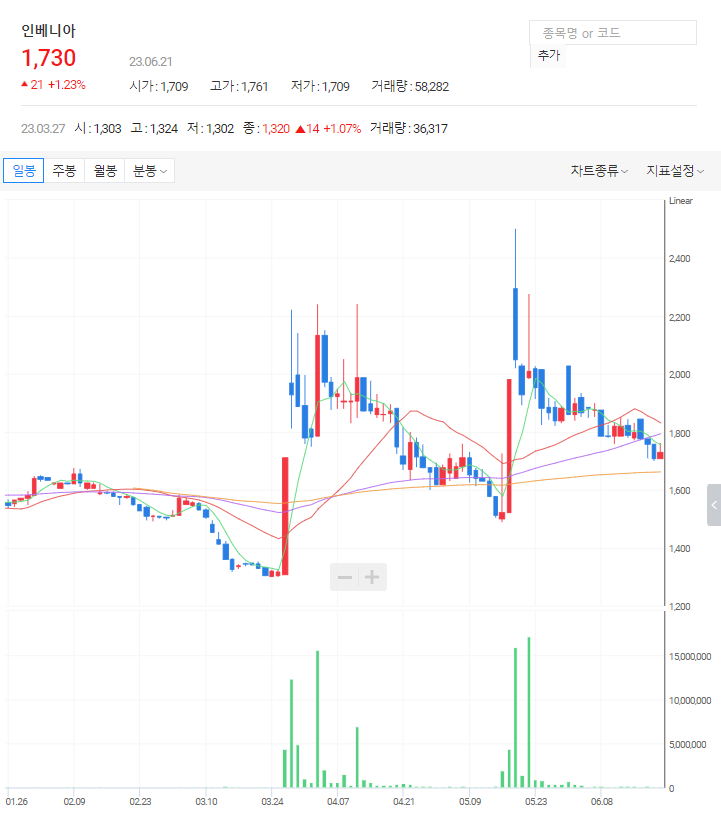721x817 pixels.
Task: Click the Linear scale label
Action: (681, 201)
